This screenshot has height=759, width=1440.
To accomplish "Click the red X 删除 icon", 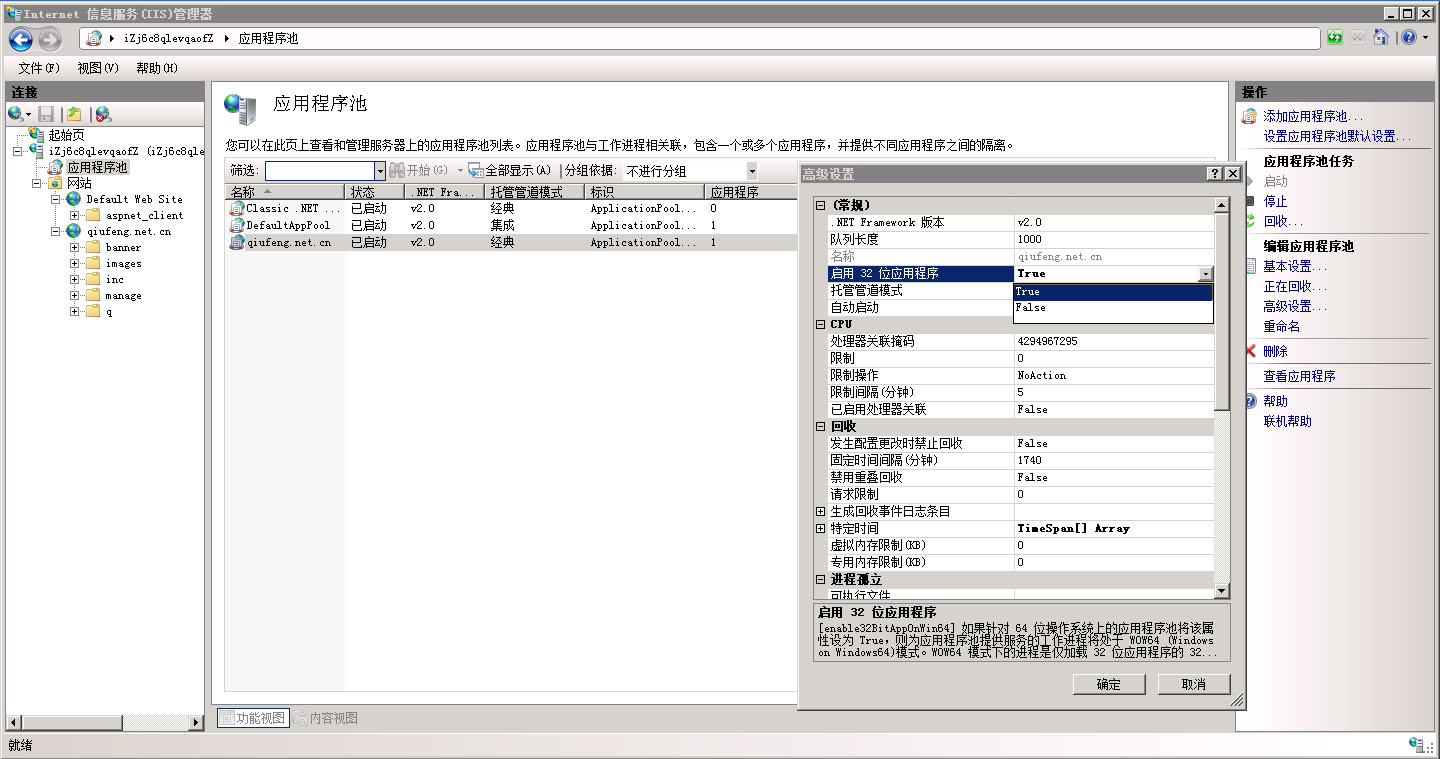I will click(x=1250, y=351).
